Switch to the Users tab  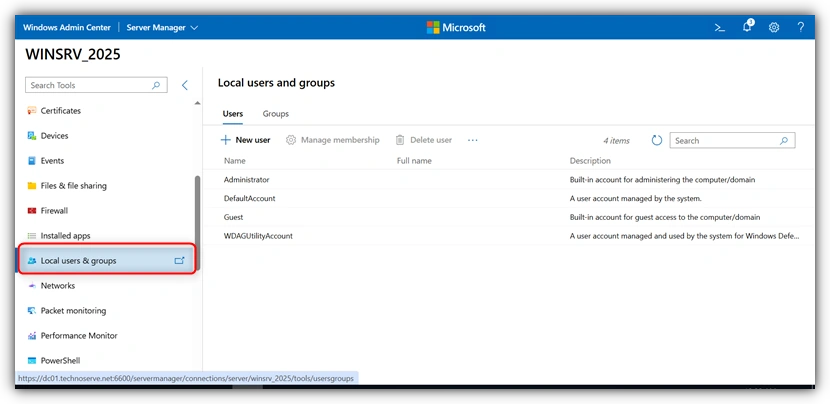coord(233,114)
